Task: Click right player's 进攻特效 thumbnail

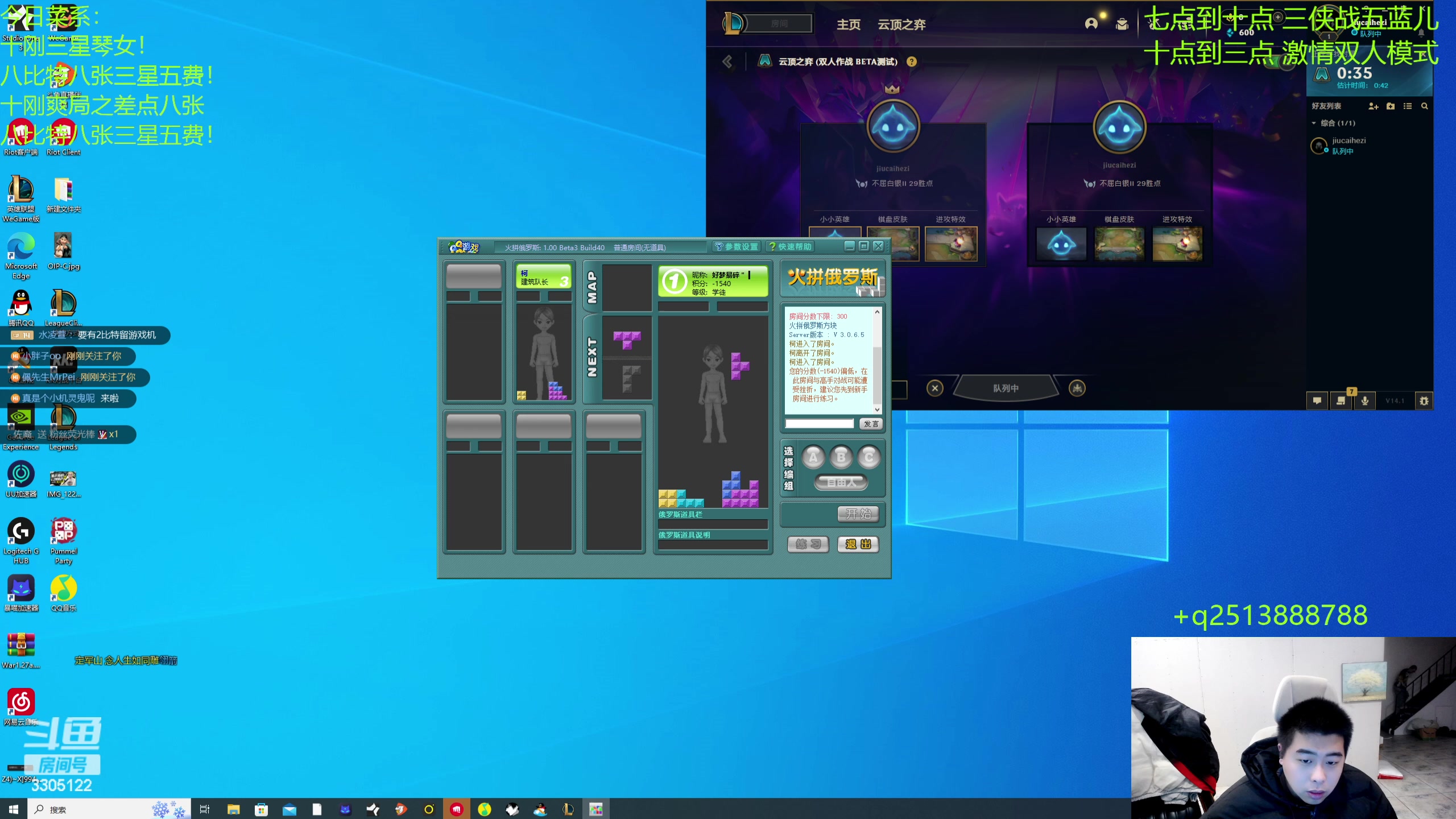Action: [1177, 244]
